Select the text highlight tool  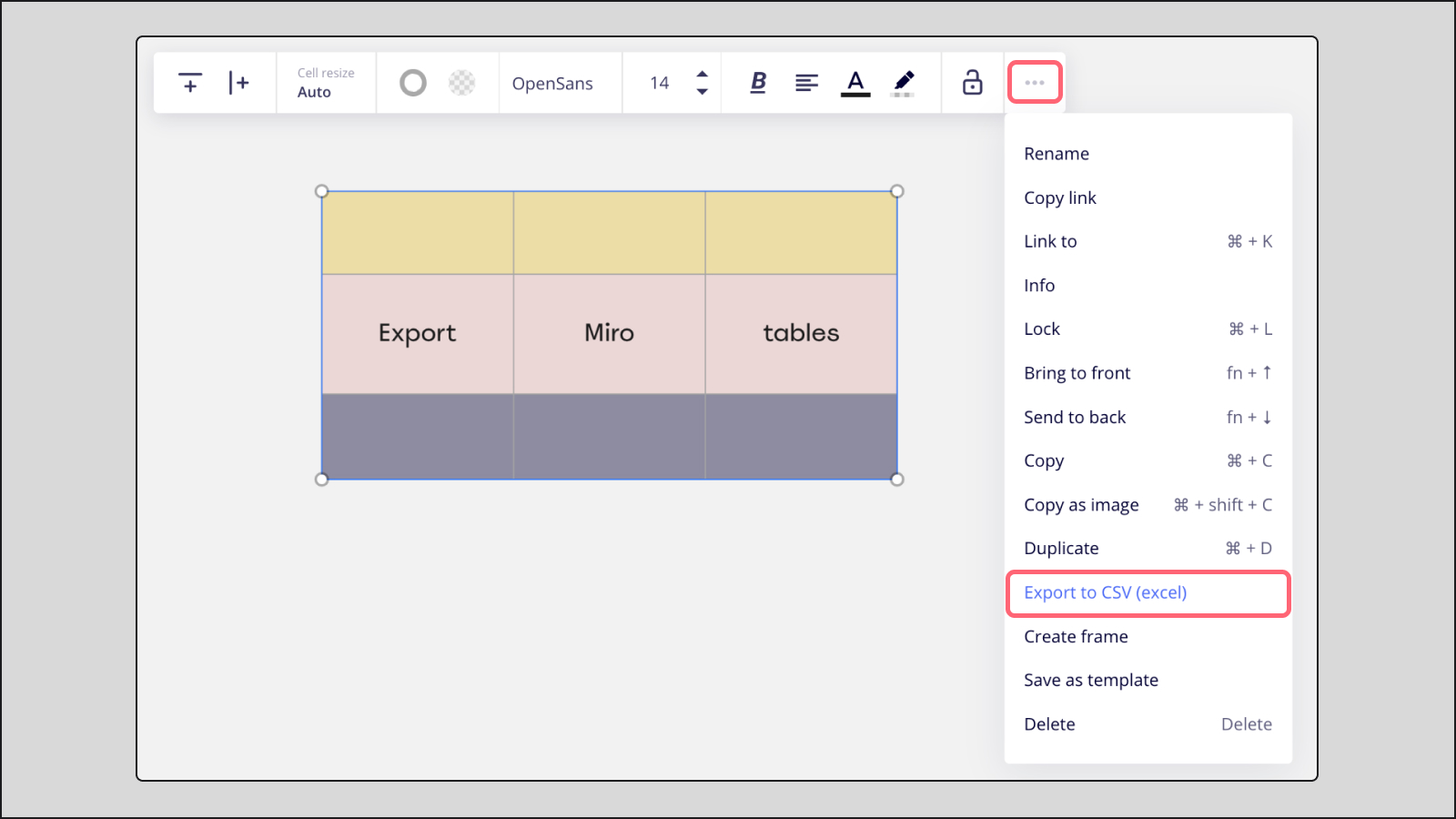tap(904, 83)
